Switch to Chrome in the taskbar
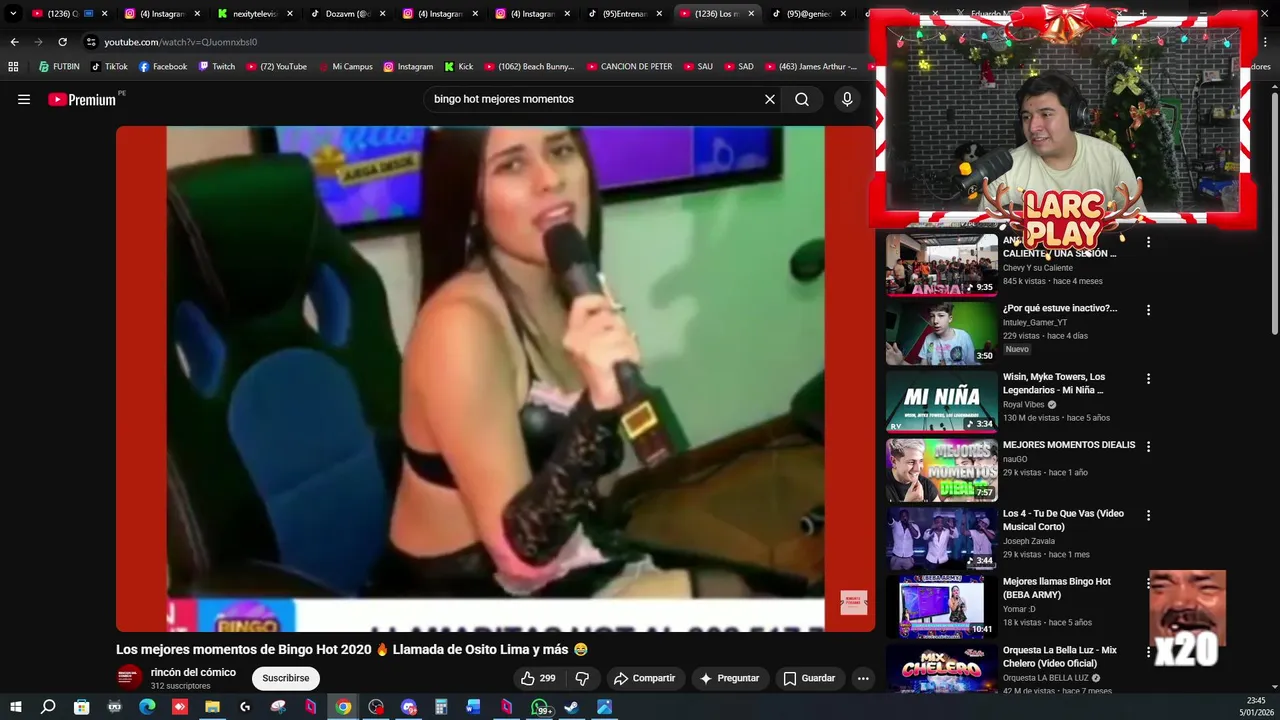This screenshot has height=720, width=1280. tap(343, 707)
